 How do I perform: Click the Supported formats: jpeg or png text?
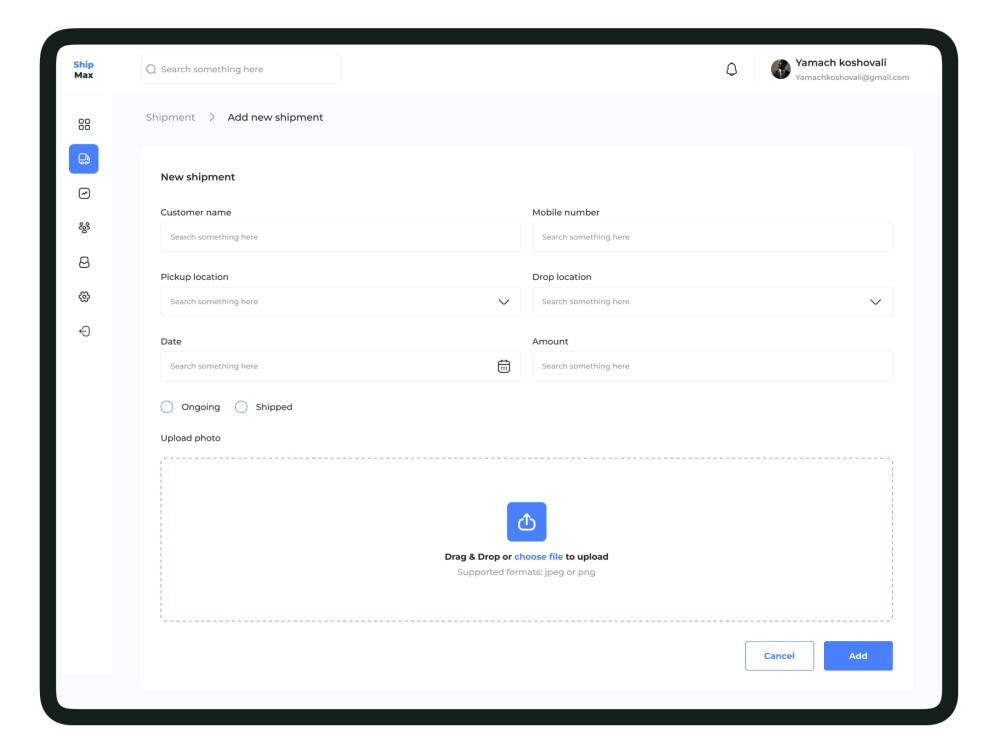[526, 572]
